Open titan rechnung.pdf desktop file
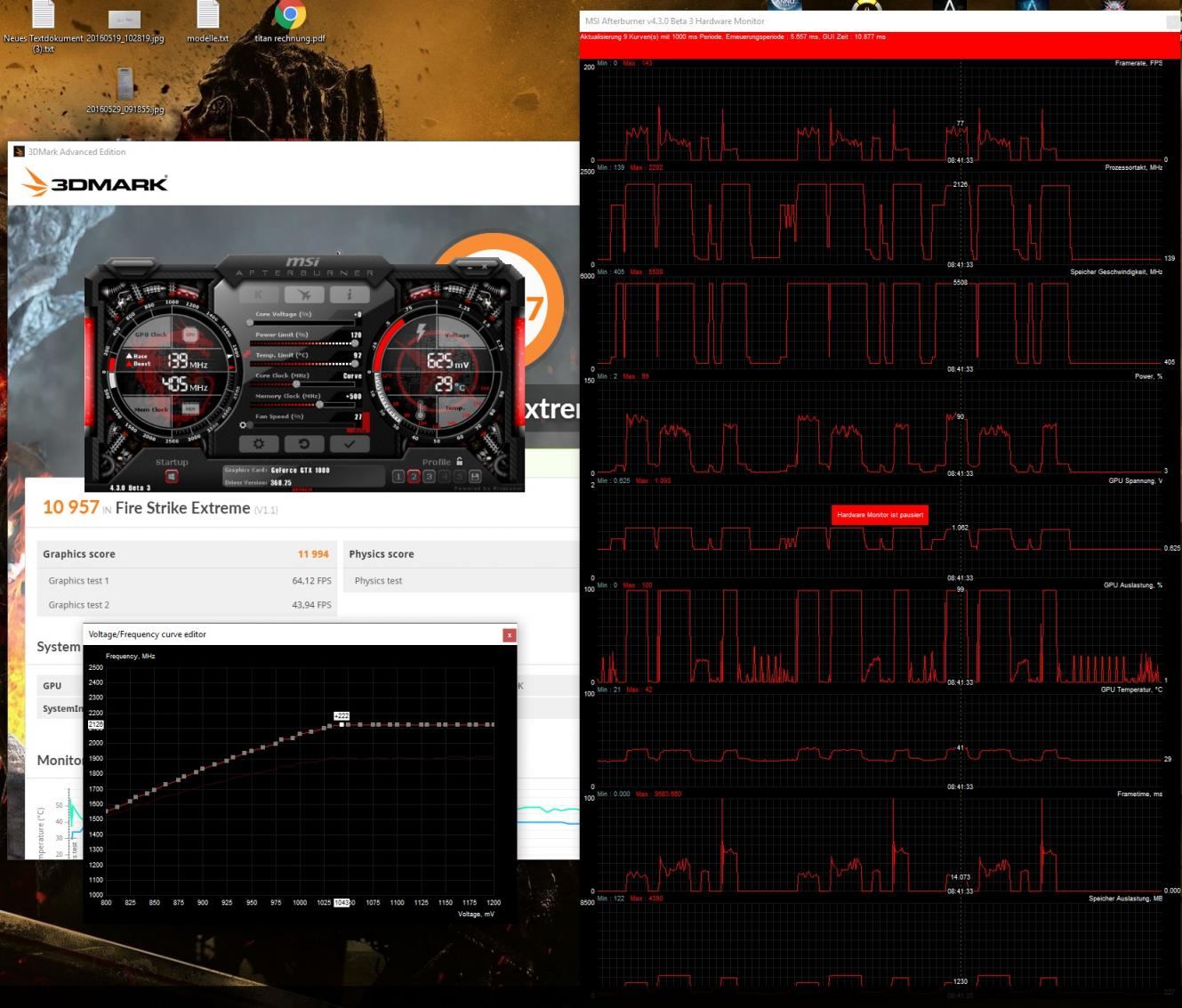 290,22
